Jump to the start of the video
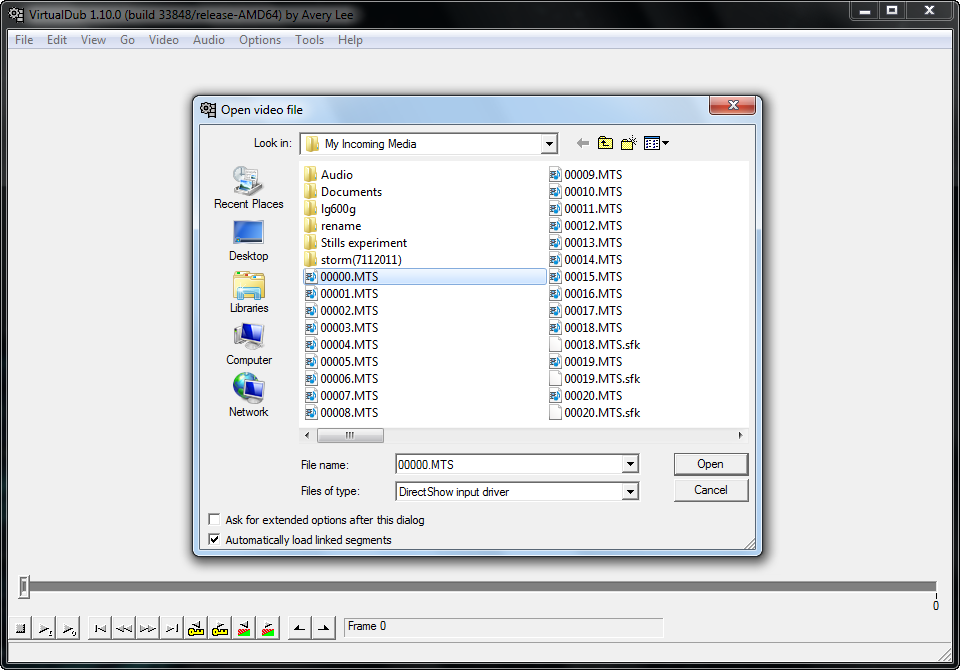 coord(100,628)
